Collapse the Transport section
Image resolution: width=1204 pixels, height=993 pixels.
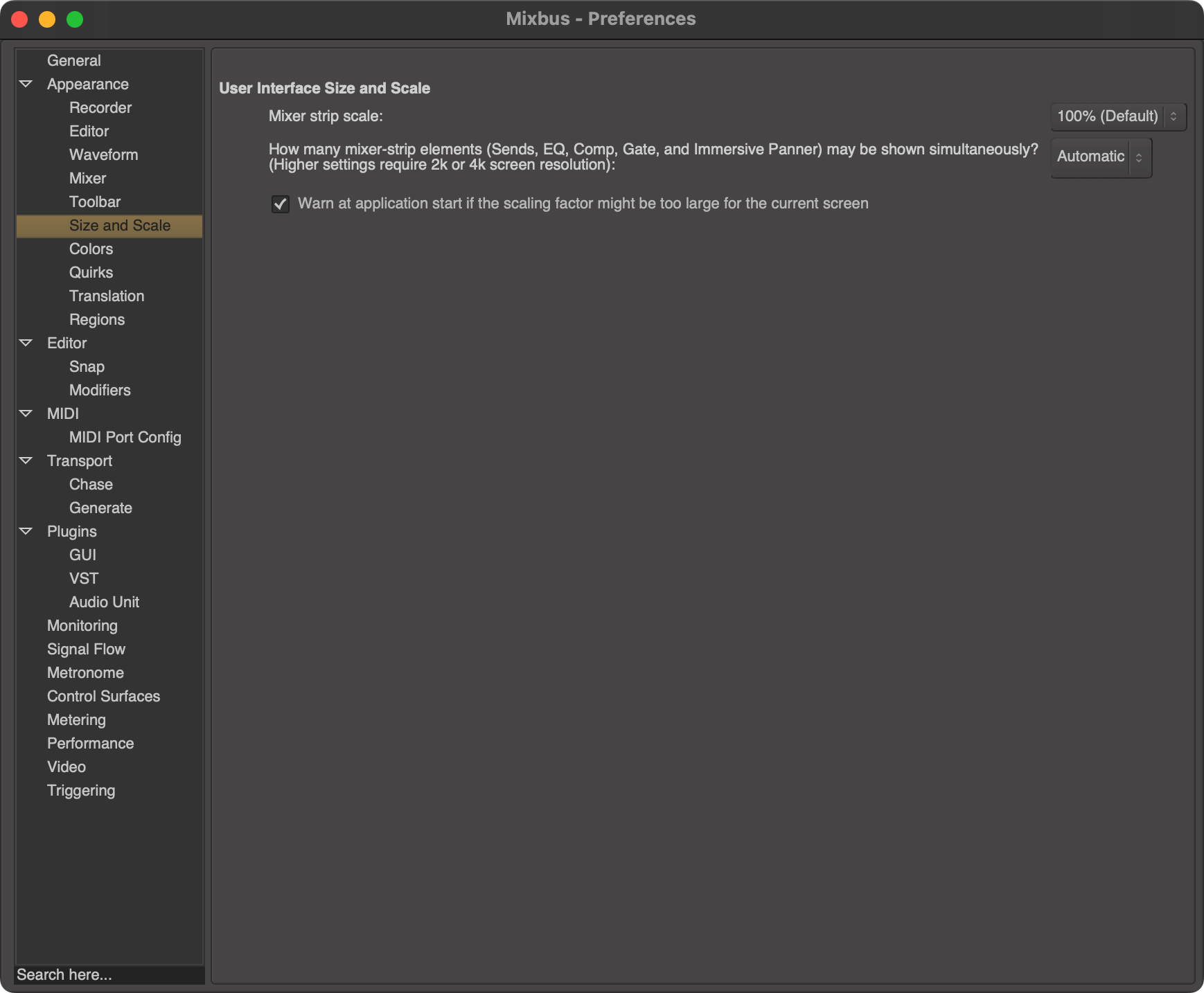coord(26,460)
